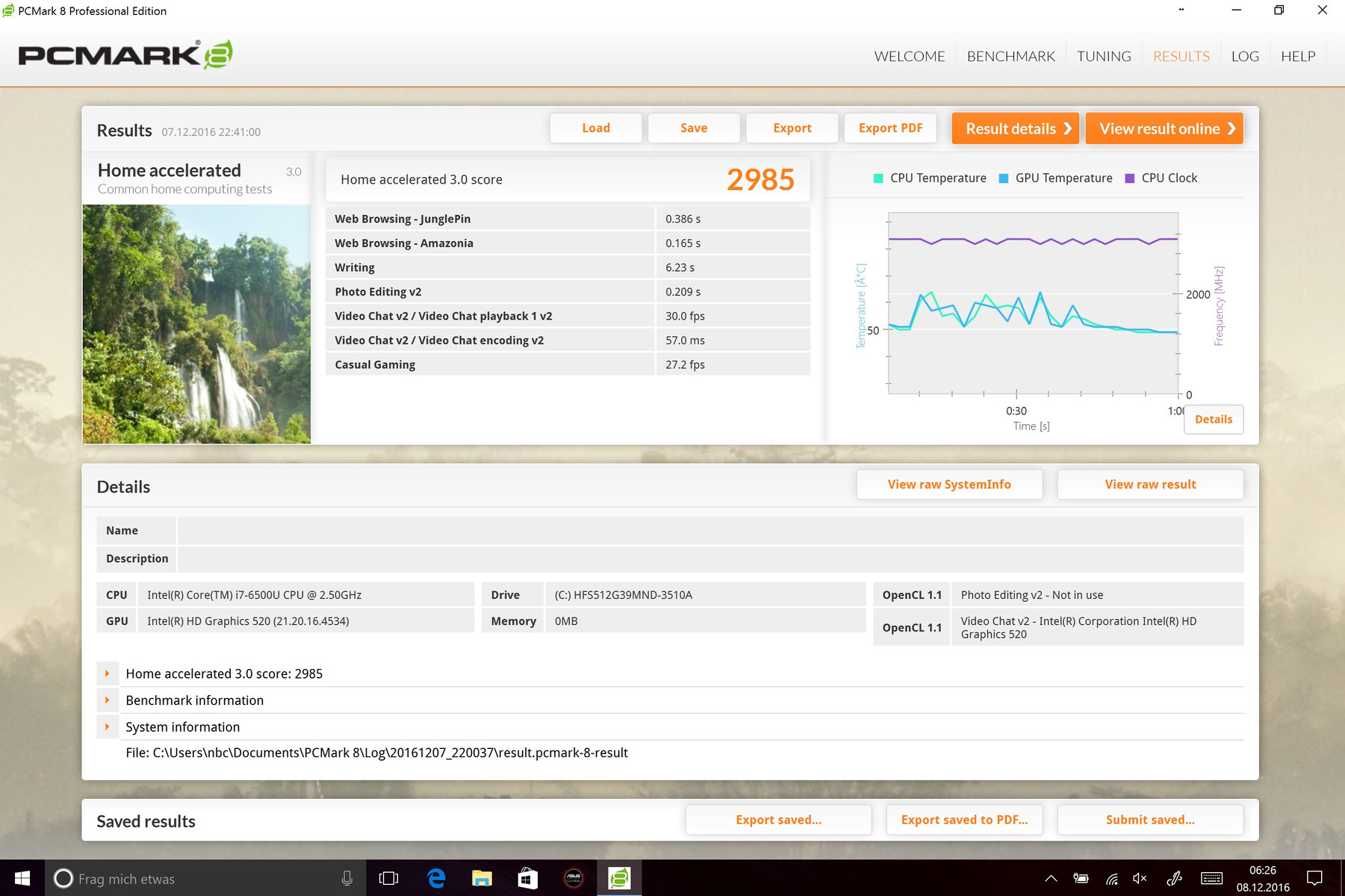Open the TUNING tab
Image resolution: width=1345 pixels, height=896 pixels.
pos(1103,57)
